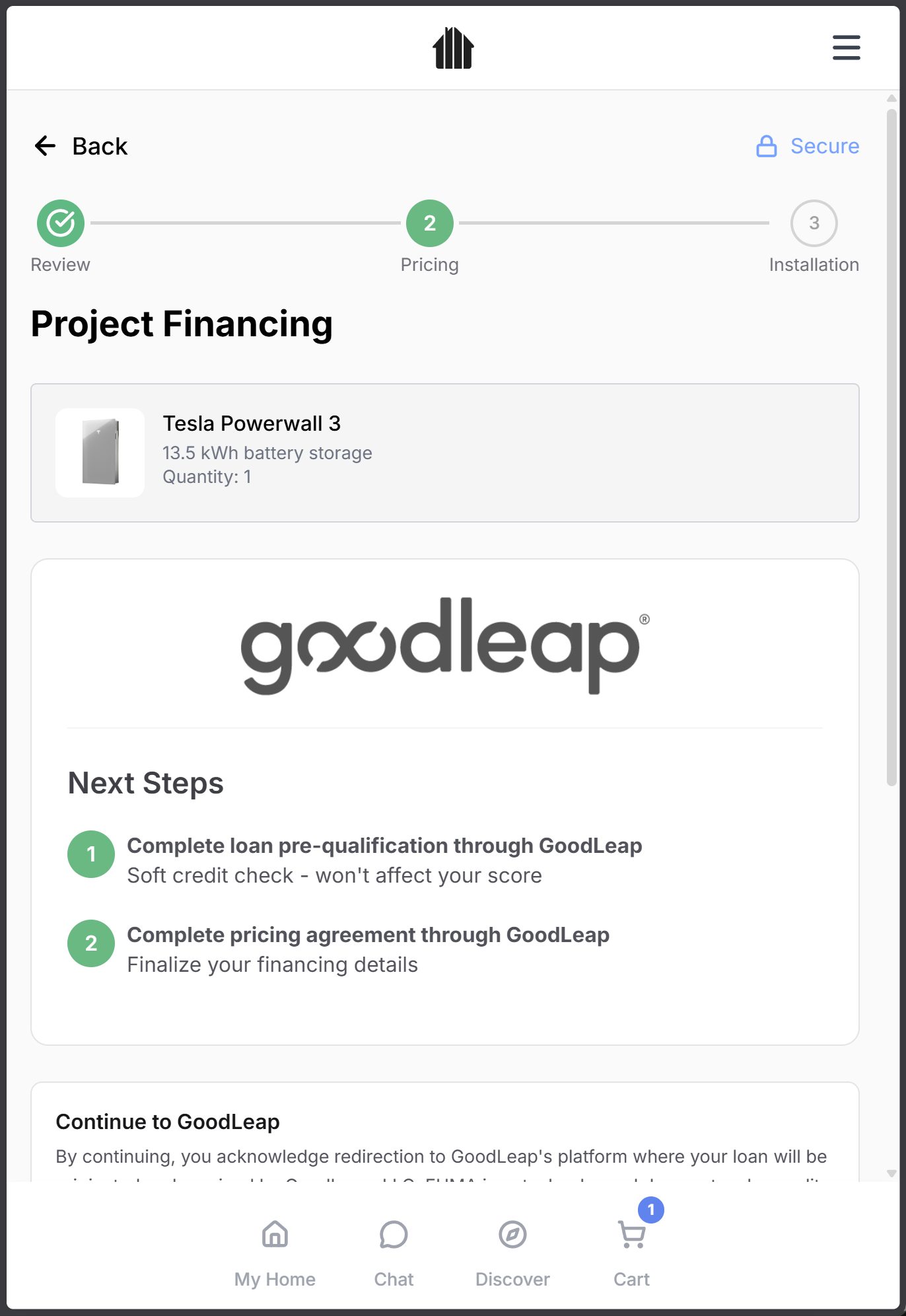906x1316 pixels.
Task: Click the Back link text
Action: tap(100, 146)
